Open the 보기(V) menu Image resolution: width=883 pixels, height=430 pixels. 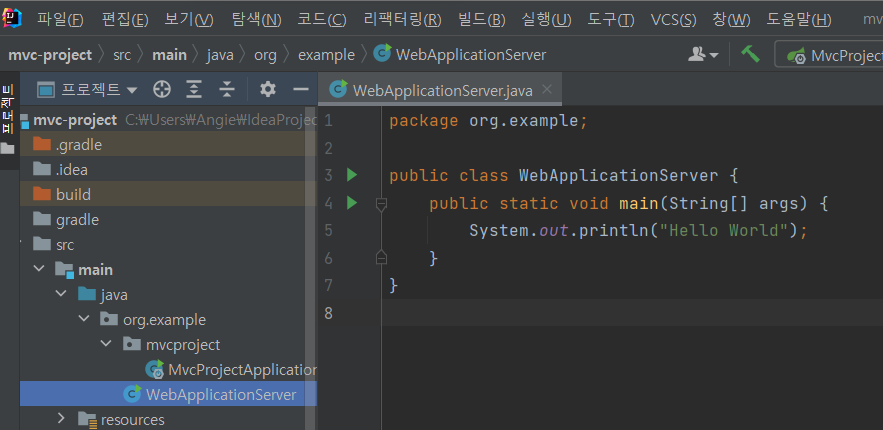[x=189, y=20]
